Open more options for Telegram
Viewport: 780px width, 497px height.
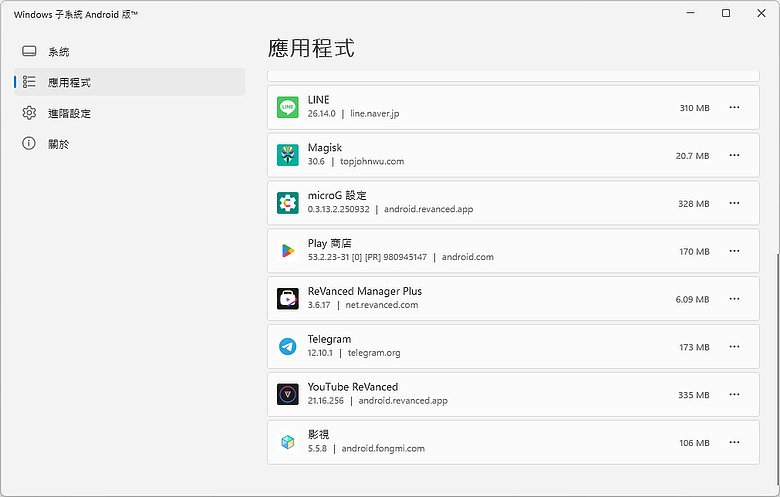(x=734, y=347)
